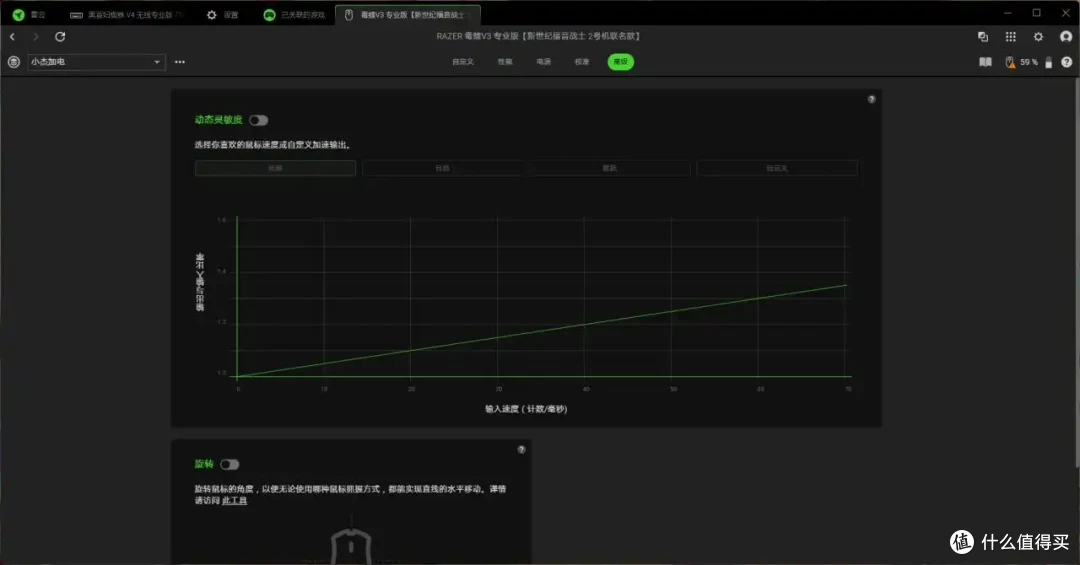Open the guide book icon
This screenshot has height=565, width=1080.
[x=986, y=62]
